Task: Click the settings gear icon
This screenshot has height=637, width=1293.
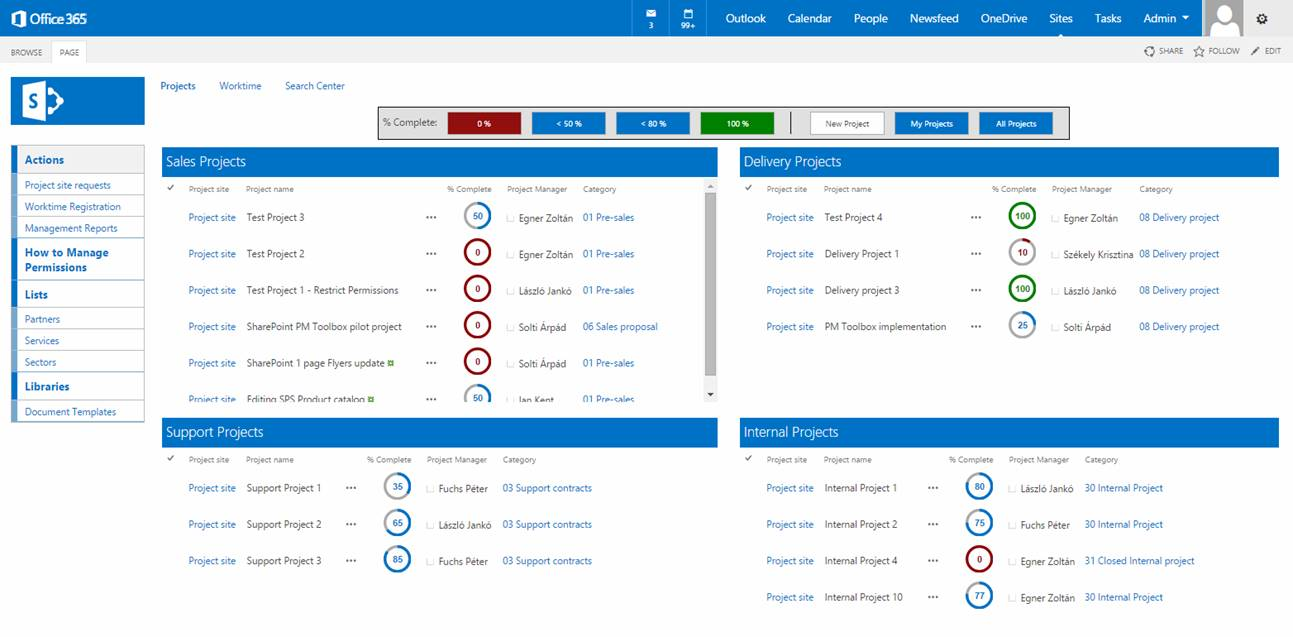Action: point(1262,18)
